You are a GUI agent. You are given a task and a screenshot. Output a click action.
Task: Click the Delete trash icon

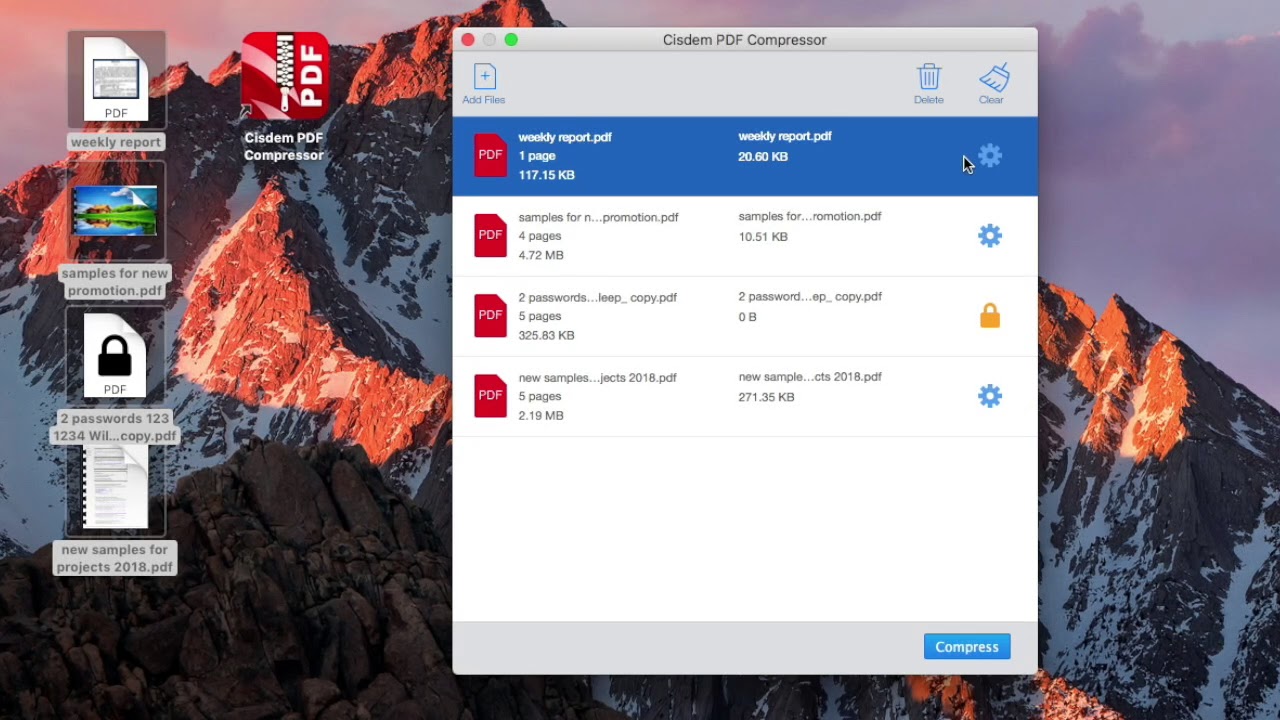(929, 76)
